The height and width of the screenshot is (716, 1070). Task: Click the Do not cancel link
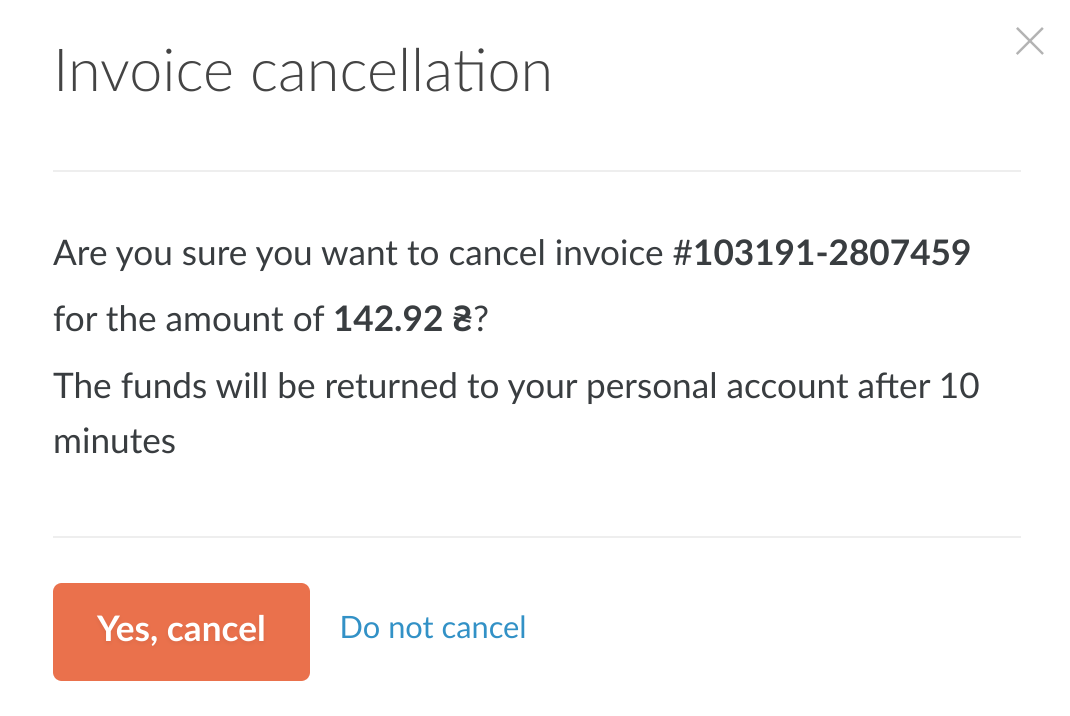[x=433, y=627]
